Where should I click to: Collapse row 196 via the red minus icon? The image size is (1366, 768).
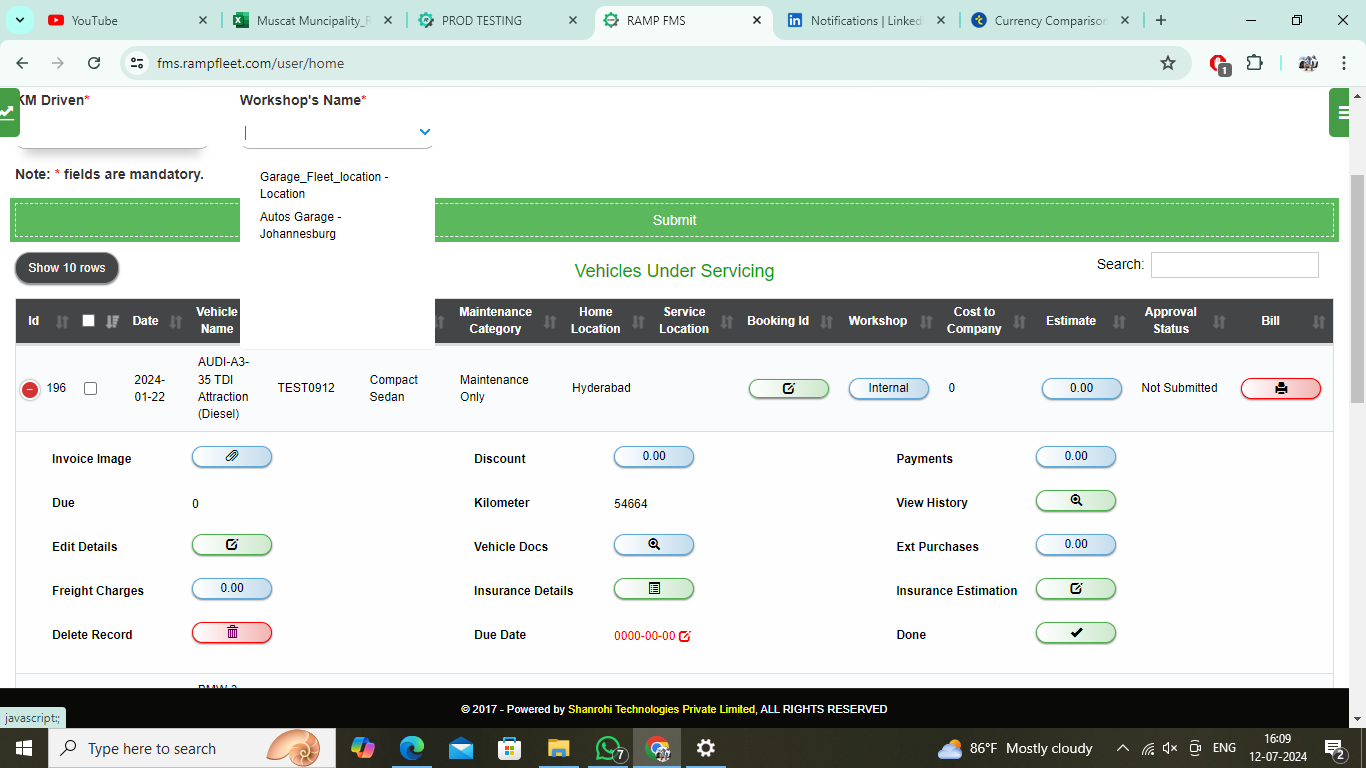point(30,388)
